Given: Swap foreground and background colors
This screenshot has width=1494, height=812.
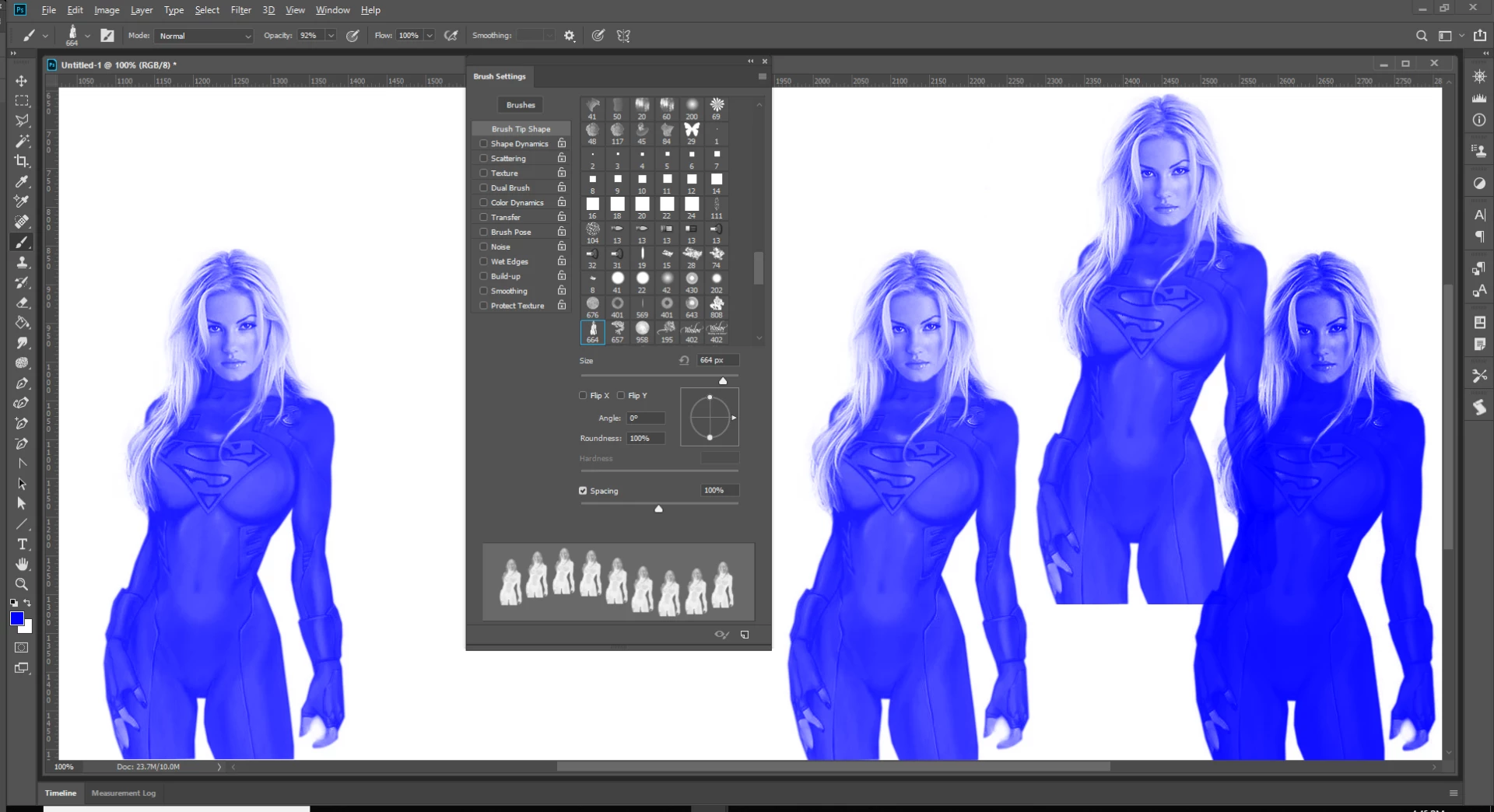Looking at the screenshot, I should point(28,603).
